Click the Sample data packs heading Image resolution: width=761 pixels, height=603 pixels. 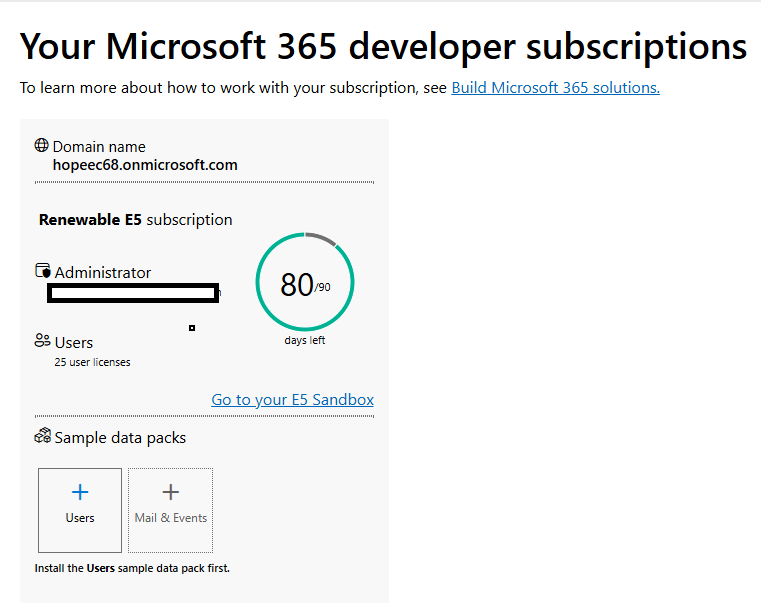(x=120, y=438)
